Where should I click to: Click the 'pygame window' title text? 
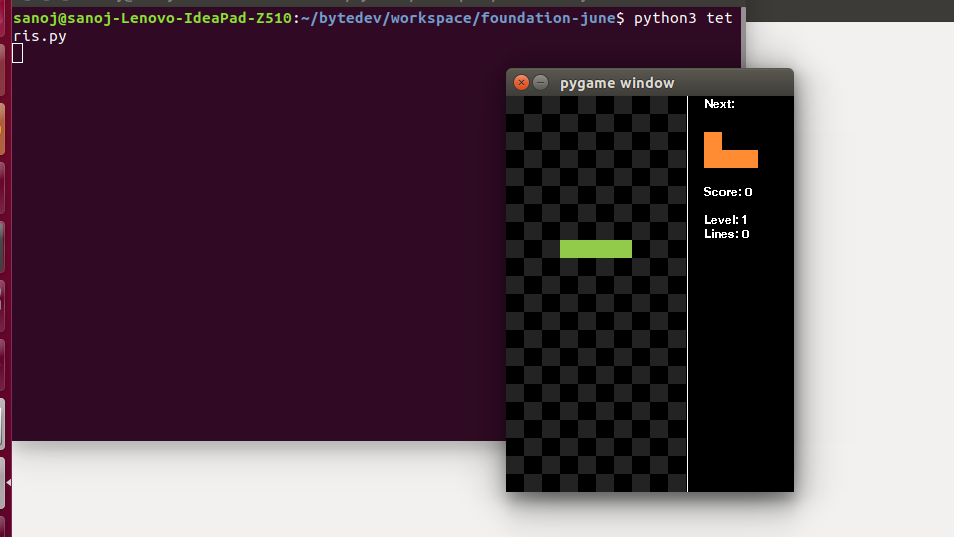[x=616, y=83]
